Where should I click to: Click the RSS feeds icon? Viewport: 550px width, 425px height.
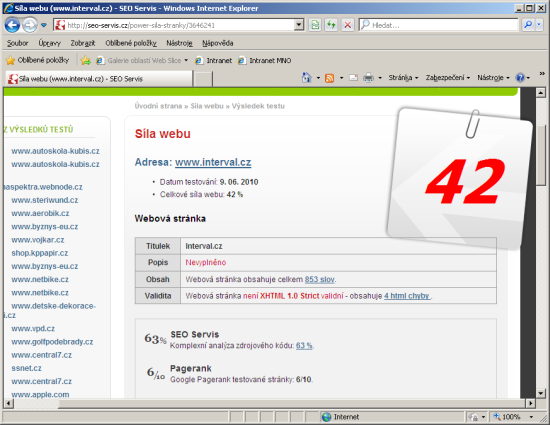coord(330,78)
